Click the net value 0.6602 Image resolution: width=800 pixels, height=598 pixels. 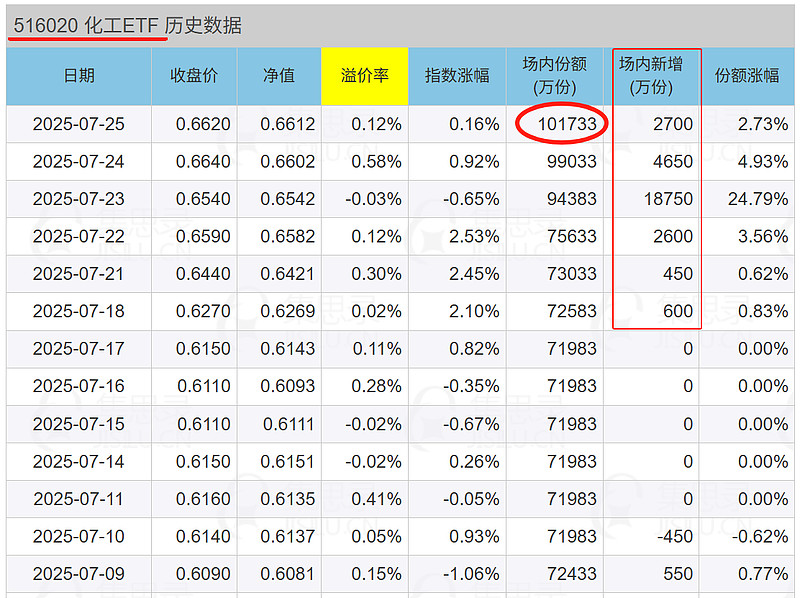pyautogui.click(x=288, y=162)
